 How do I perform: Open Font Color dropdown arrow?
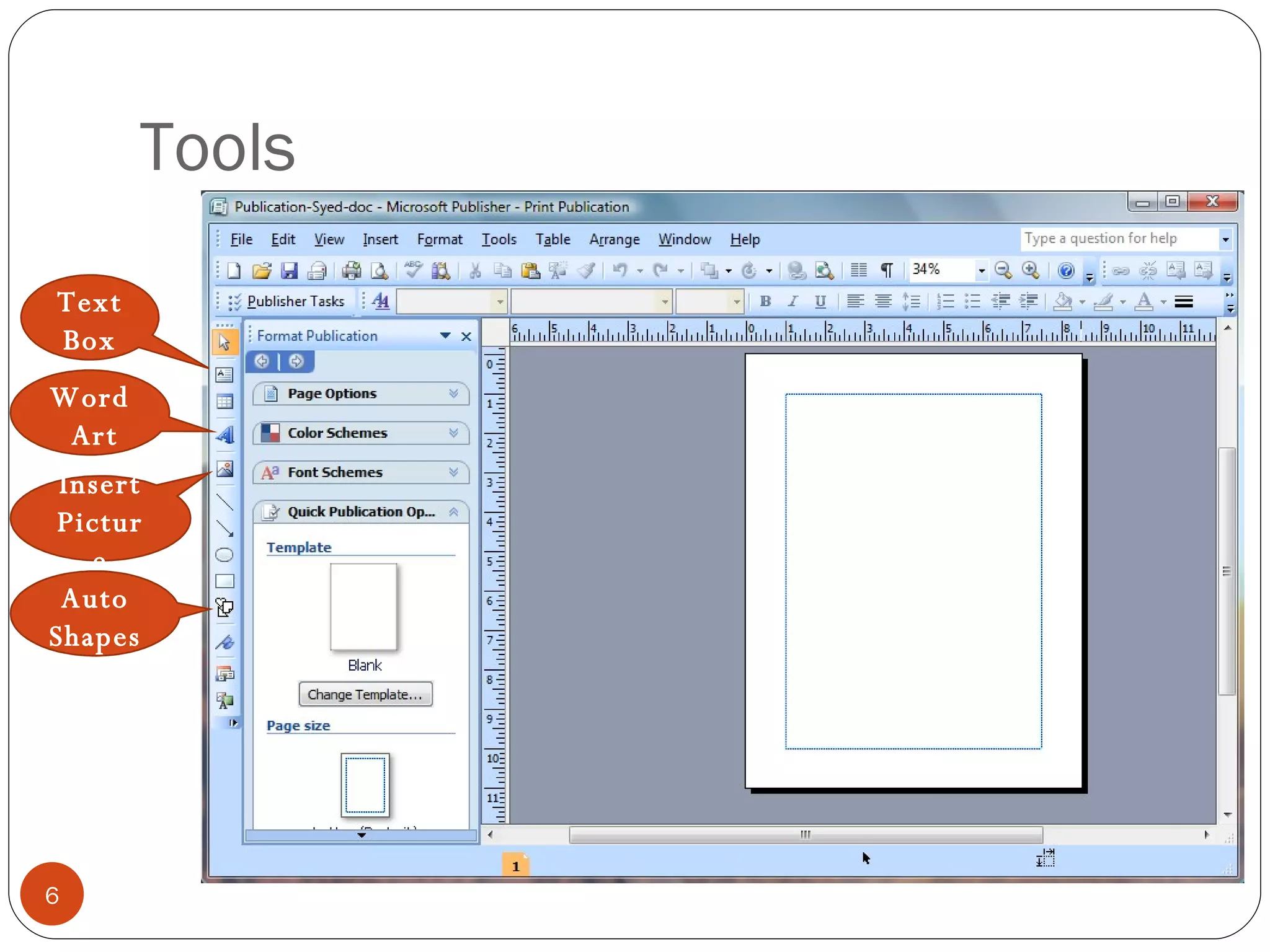(x=1163, y=302)
